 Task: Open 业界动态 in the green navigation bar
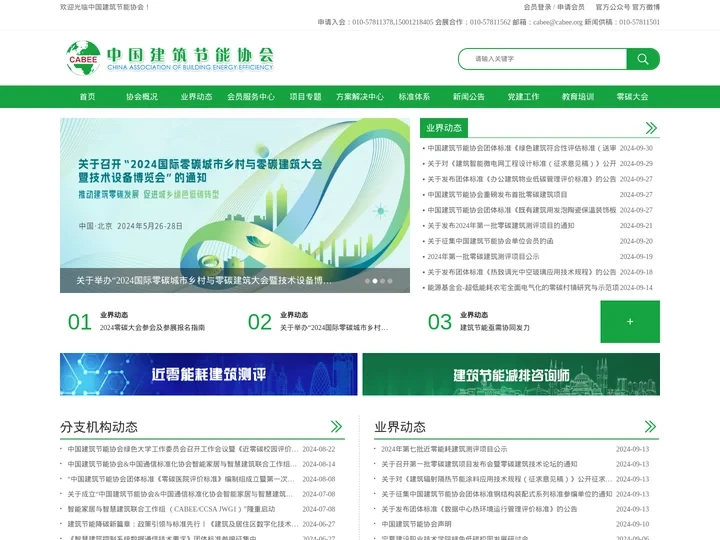pyautogui.click(x=197, y=96)
